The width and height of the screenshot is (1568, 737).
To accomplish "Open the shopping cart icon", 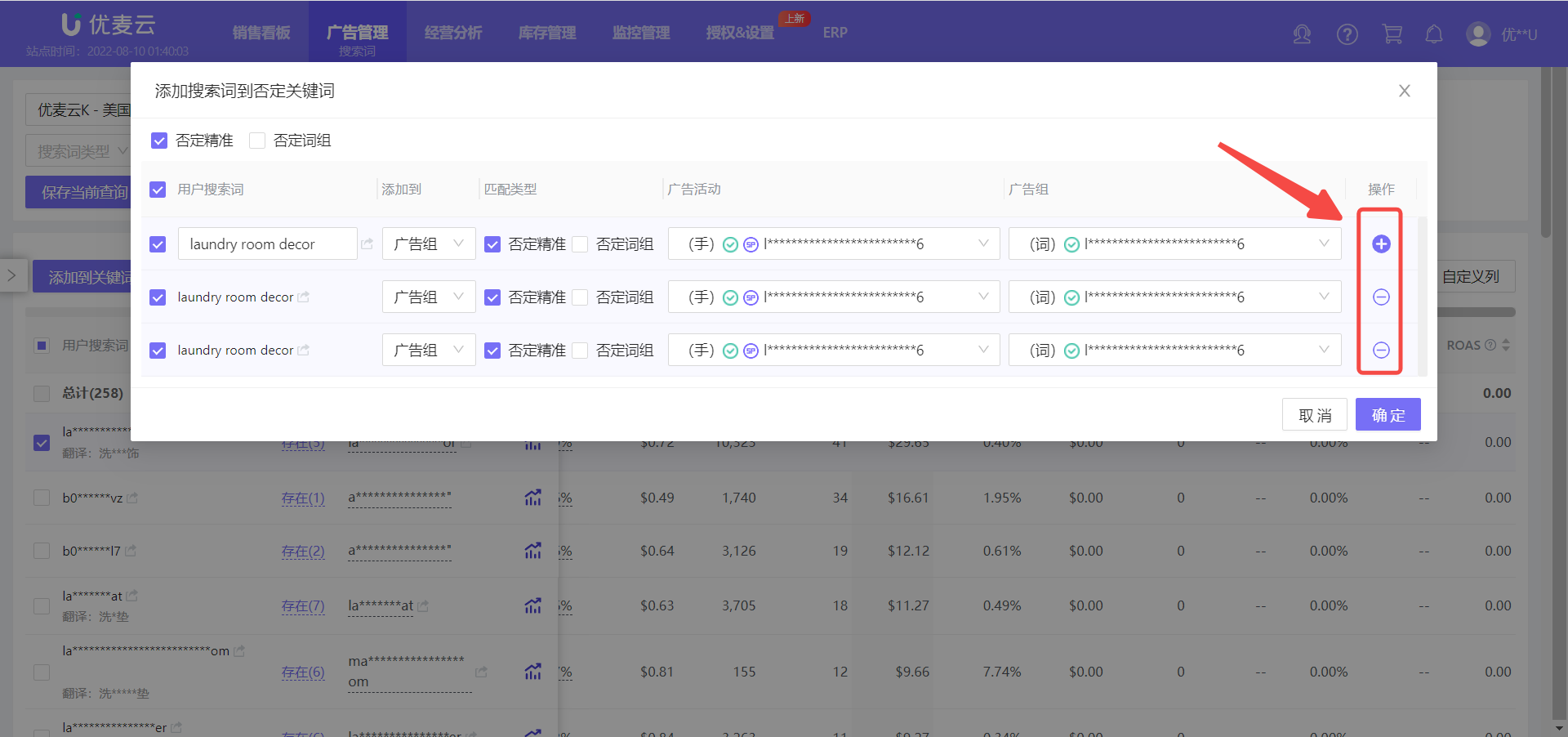I will [x=1392, y=34].
